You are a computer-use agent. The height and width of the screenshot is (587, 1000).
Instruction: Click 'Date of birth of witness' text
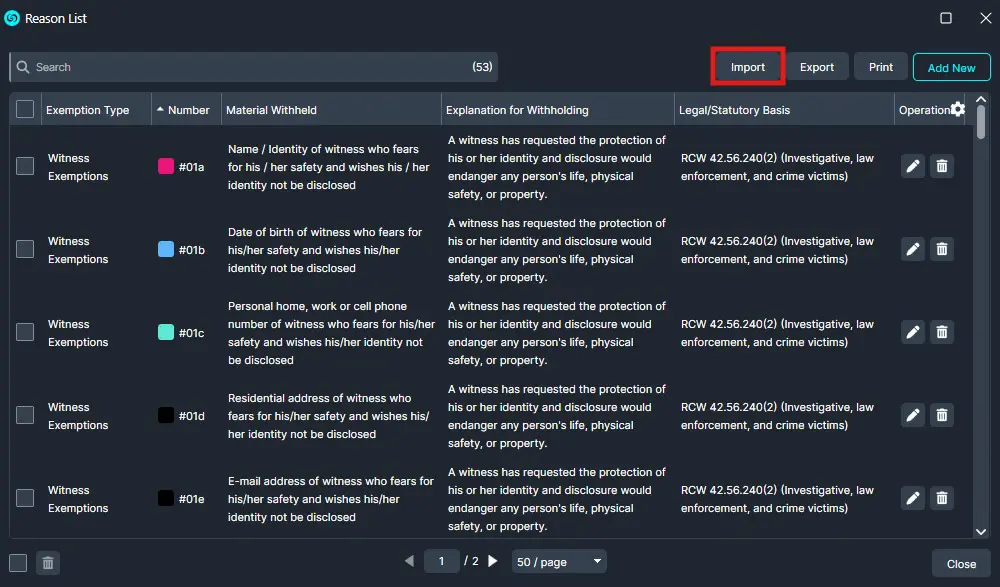tap(291, 232)
